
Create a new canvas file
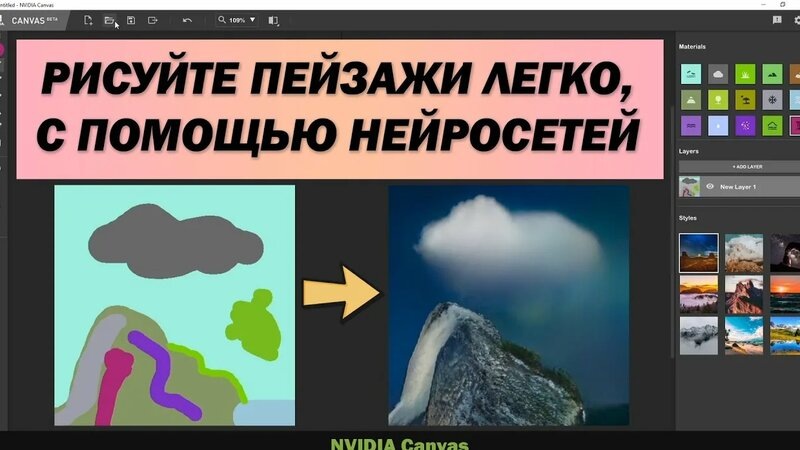coord(88,20)
